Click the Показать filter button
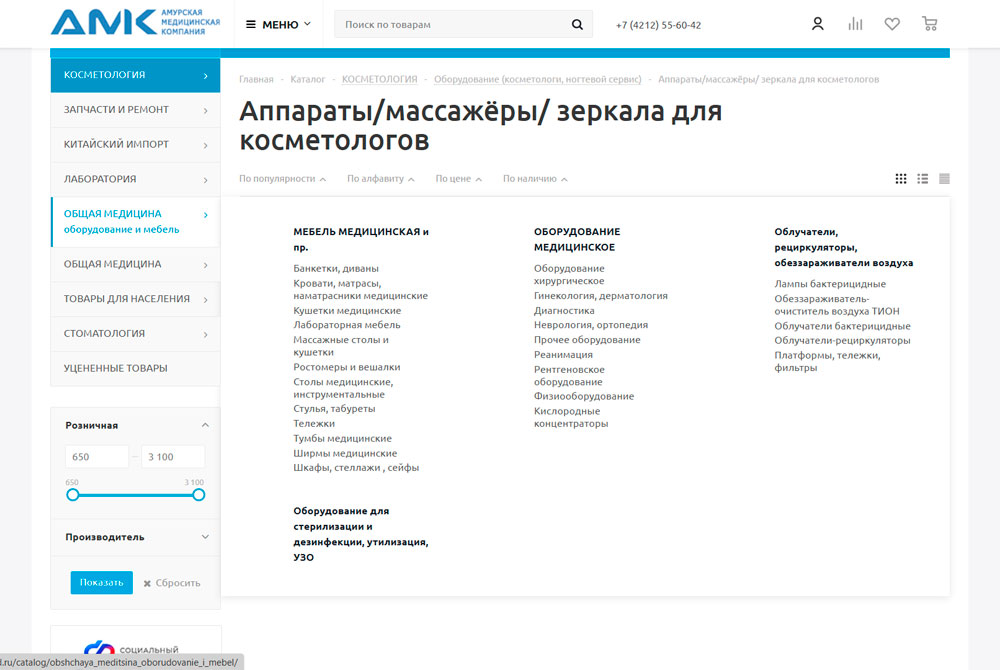Screen dimensions: 1000x670 tap(101, 583)
